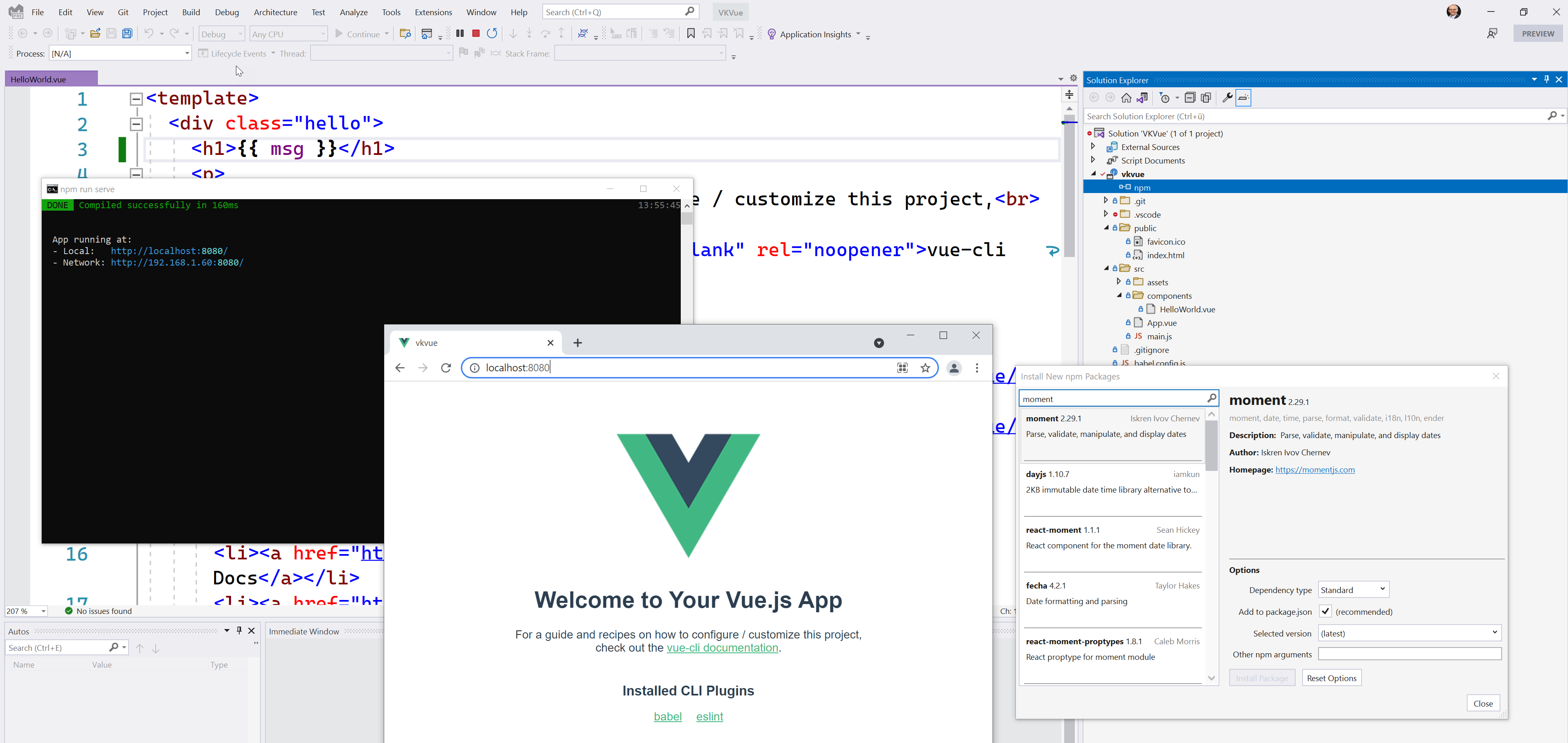This screenshot has width=1568, height=743.
Task: Uncheck Add to package.json checkbox
Action: point(1325,611)
